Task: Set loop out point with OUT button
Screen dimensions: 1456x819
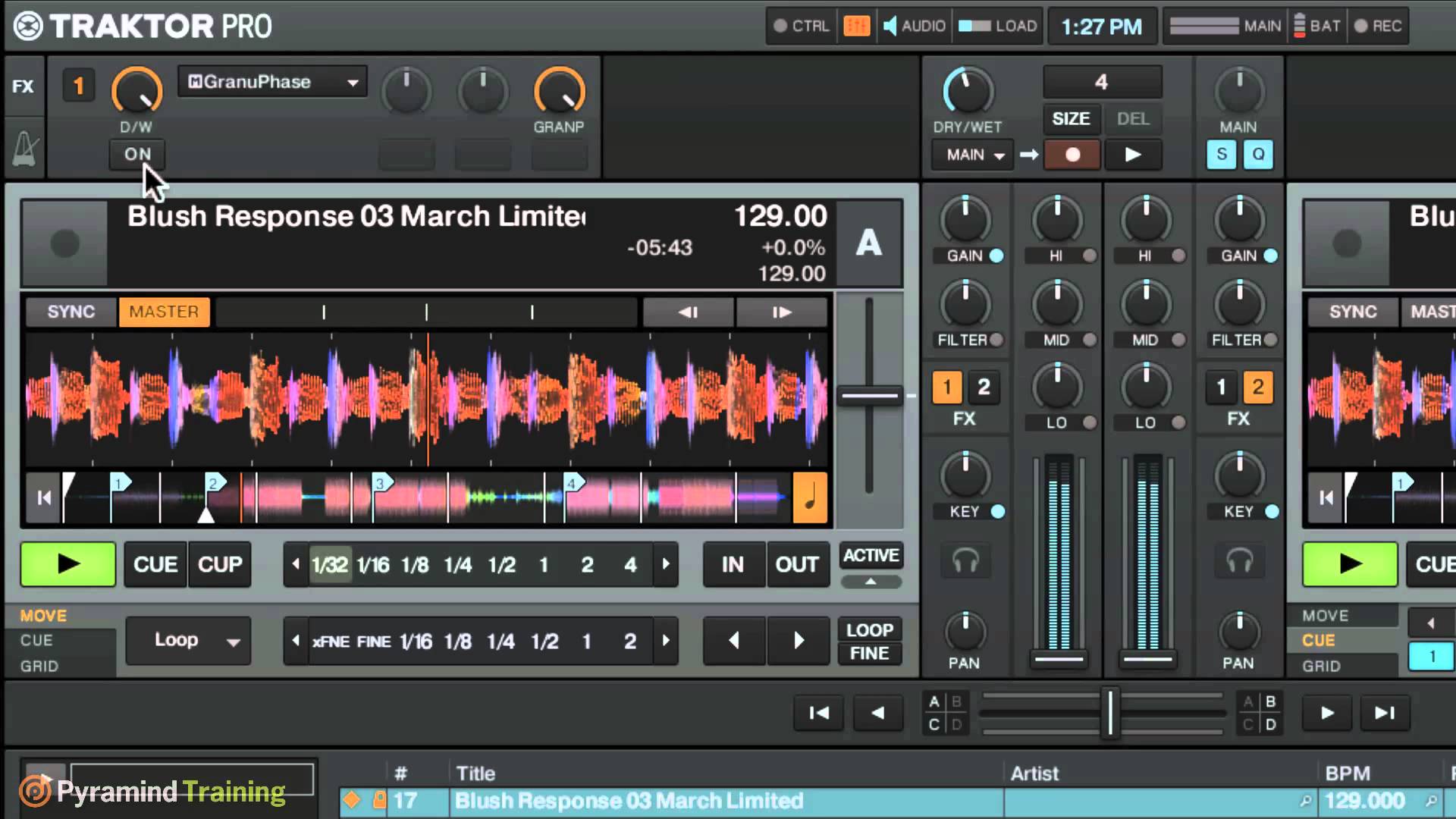Action: 797,564
